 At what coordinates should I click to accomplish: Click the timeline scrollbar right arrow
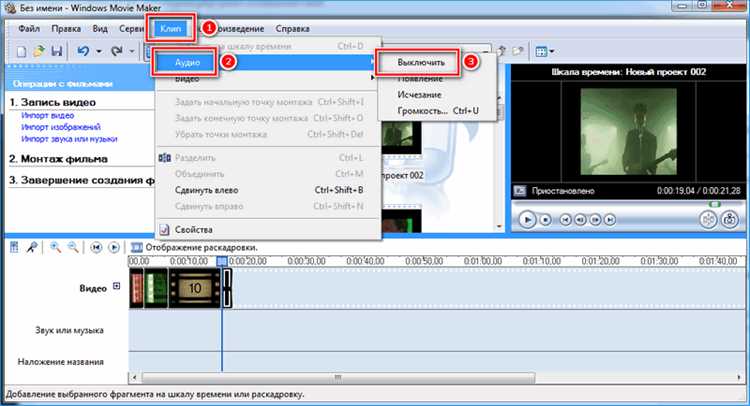(739, 378)
